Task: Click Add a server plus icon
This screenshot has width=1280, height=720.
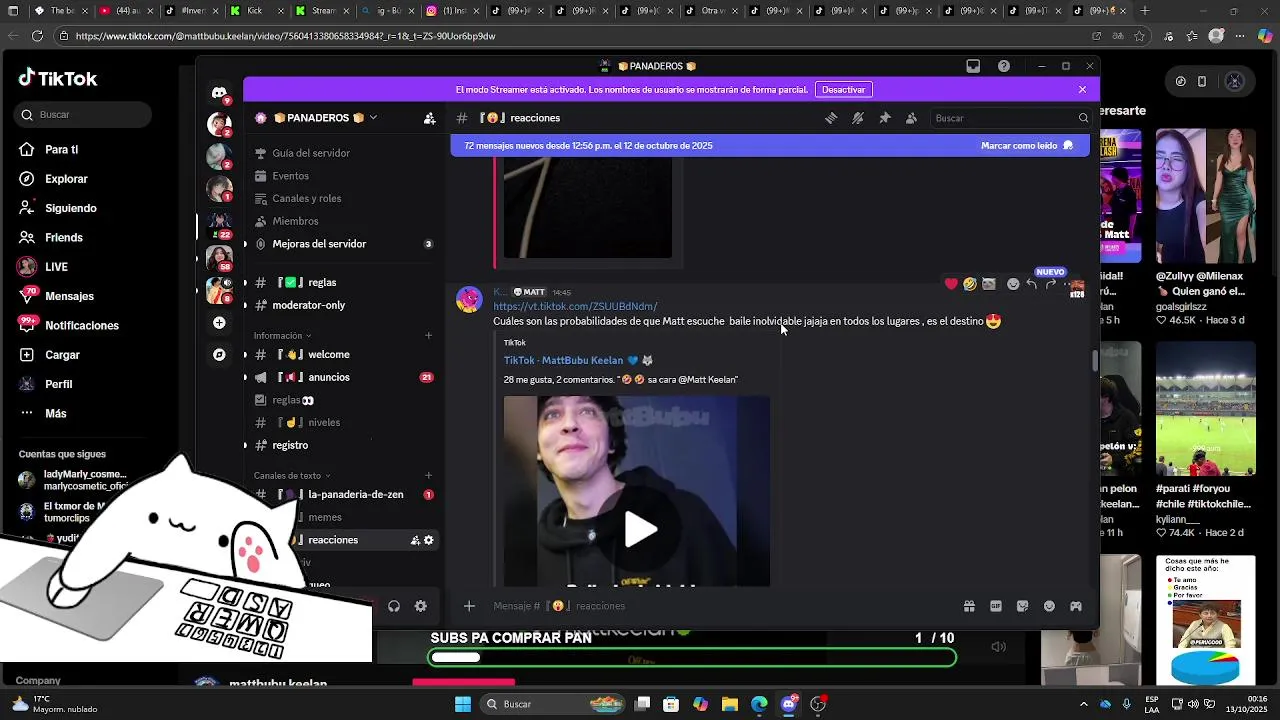Action: (x=219, y=323)
